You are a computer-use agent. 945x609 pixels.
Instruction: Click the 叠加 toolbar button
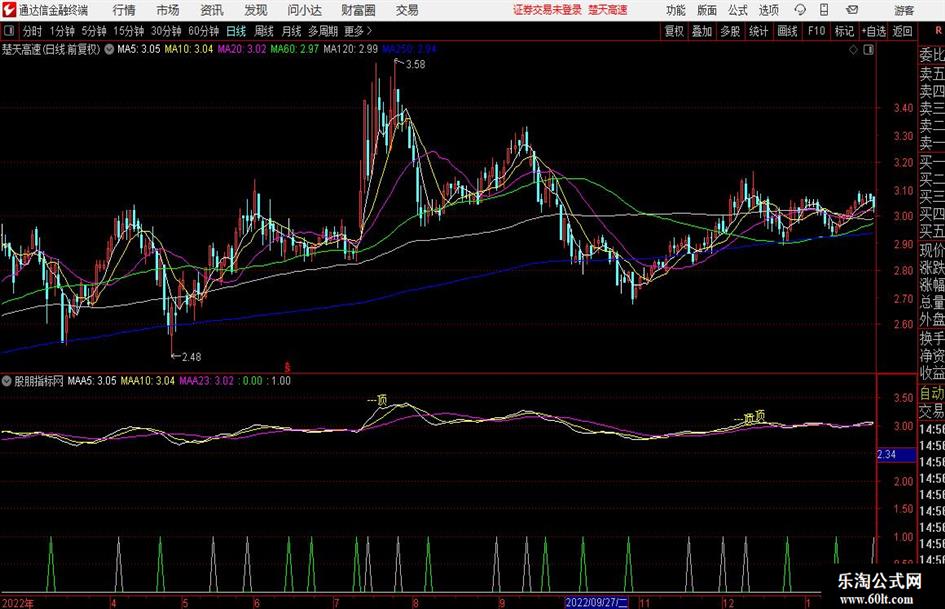(702, 31)
